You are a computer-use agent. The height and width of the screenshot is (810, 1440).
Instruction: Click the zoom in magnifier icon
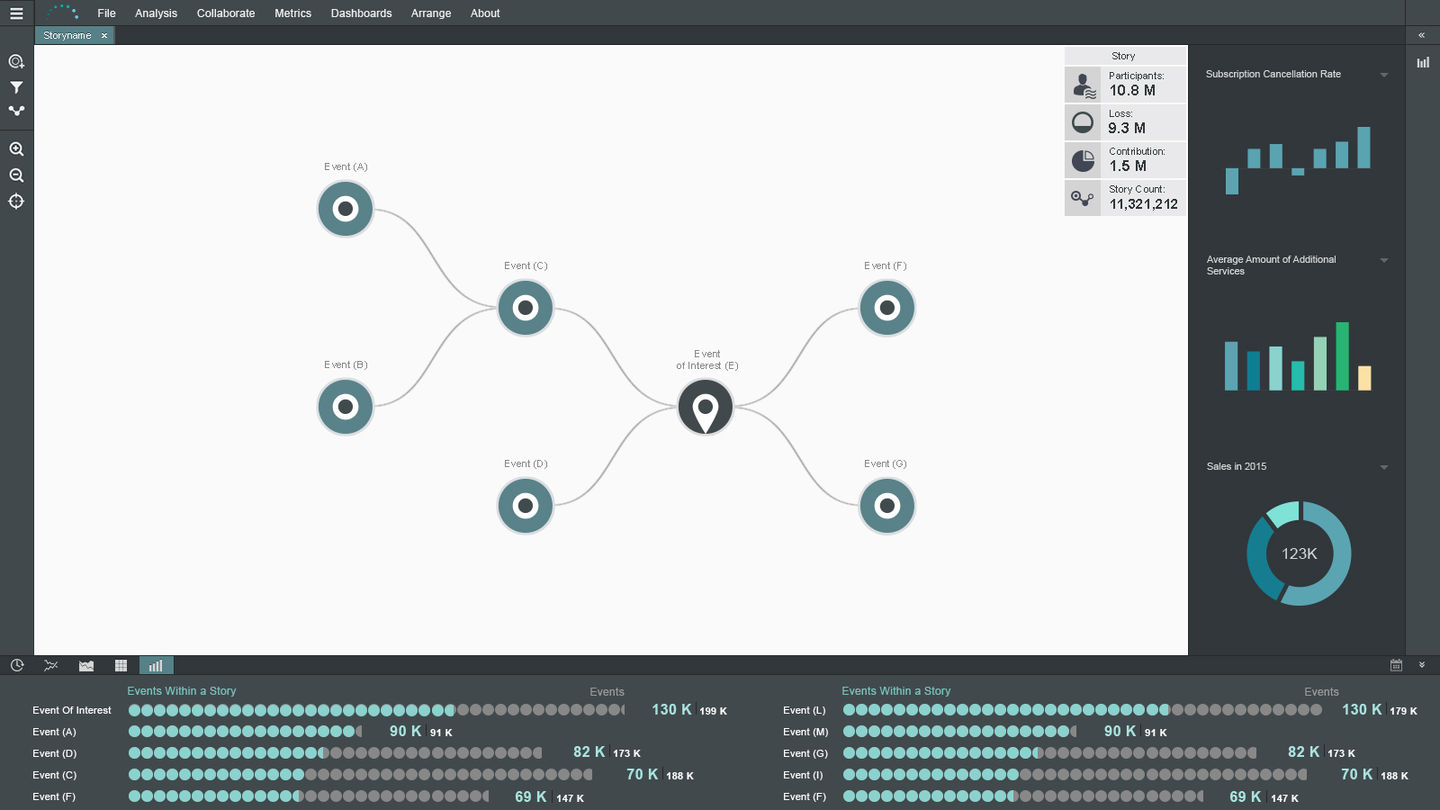pos(16,149)
